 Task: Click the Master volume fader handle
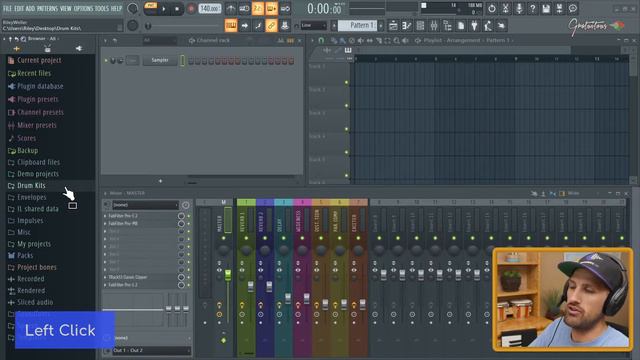pos(228,275)
